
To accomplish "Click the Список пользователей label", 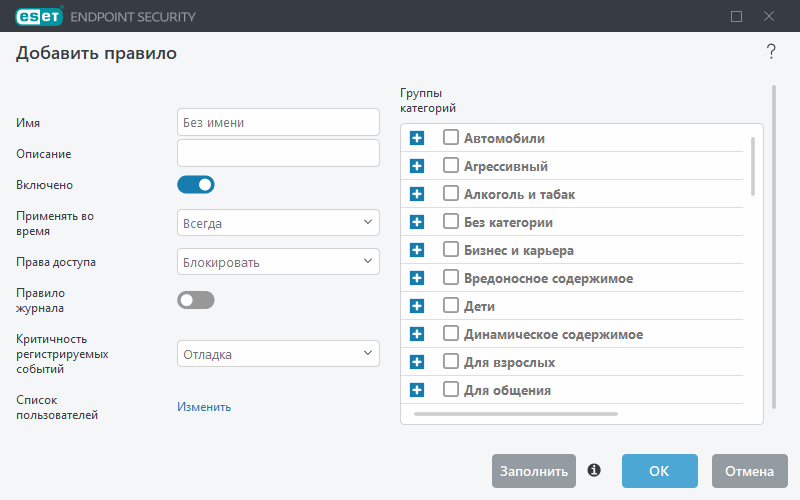I will pos(57,407).
